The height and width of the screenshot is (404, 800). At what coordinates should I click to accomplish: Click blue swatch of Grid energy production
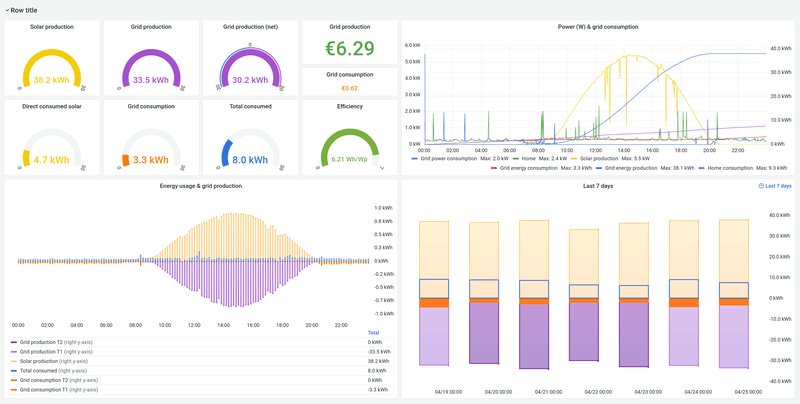[598, 168]
